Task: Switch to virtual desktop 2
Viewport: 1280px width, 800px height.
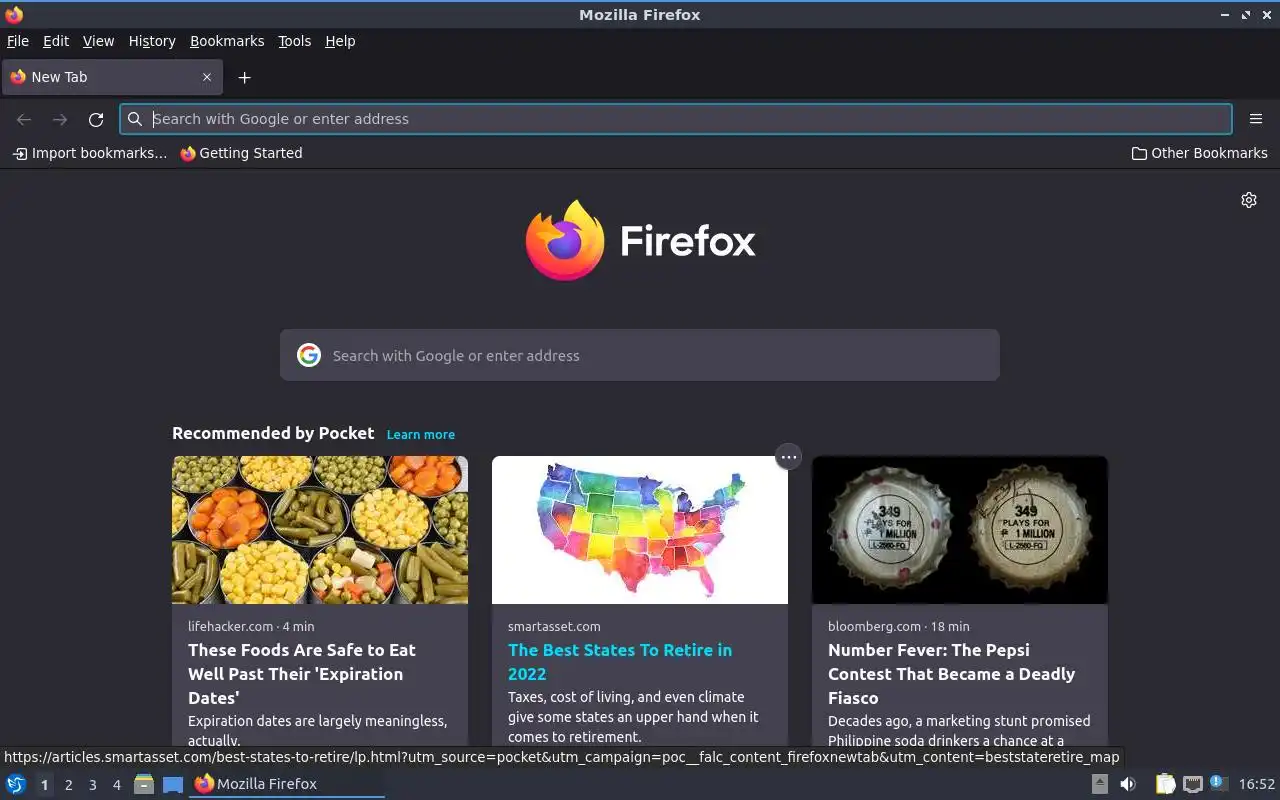Action: [68, 785]
